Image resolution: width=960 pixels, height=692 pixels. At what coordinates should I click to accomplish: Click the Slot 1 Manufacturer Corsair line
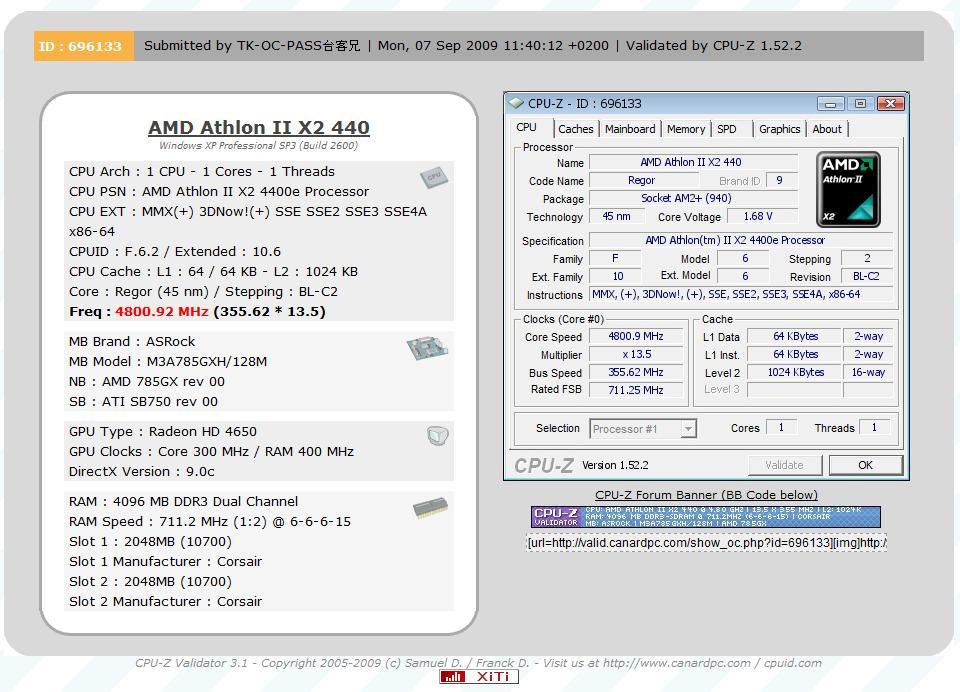165,561
